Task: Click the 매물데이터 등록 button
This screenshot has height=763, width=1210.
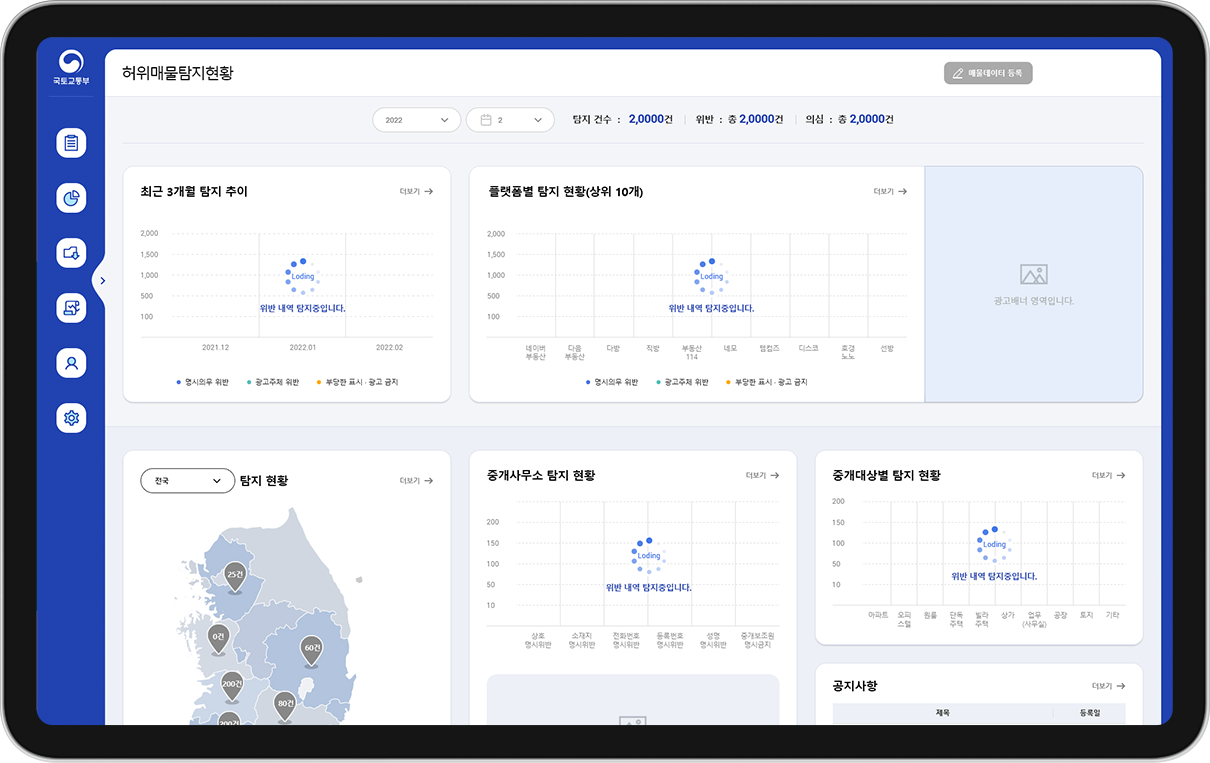Action: pyautogui.click(x=987, y=73)
